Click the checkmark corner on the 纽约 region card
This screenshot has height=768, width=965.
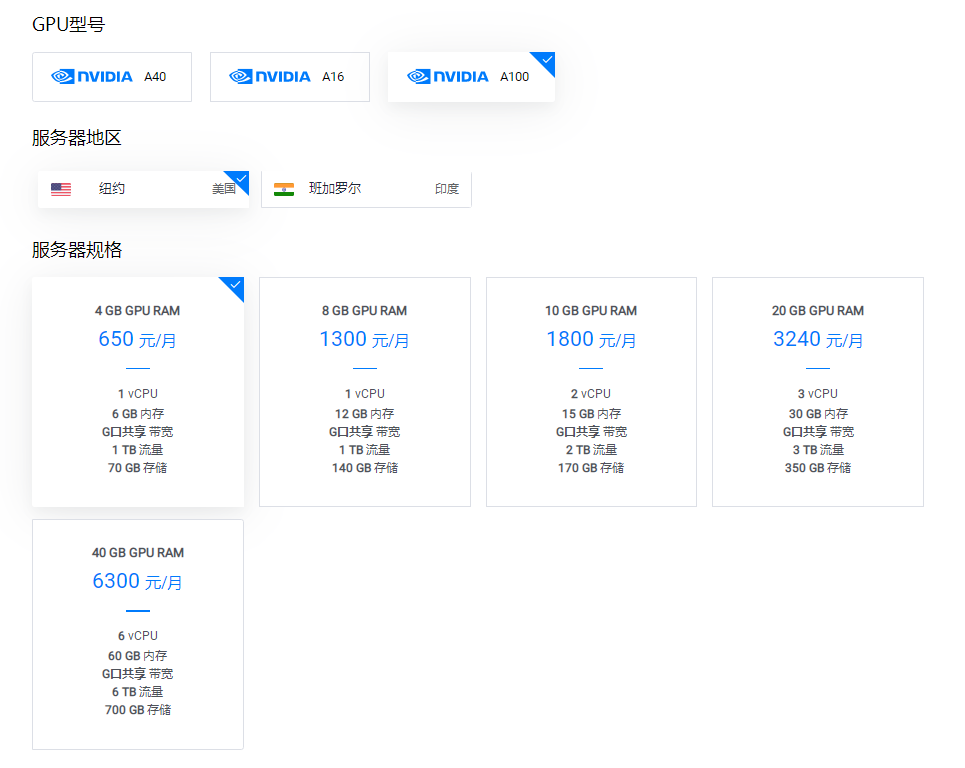(x=240, y=180)
